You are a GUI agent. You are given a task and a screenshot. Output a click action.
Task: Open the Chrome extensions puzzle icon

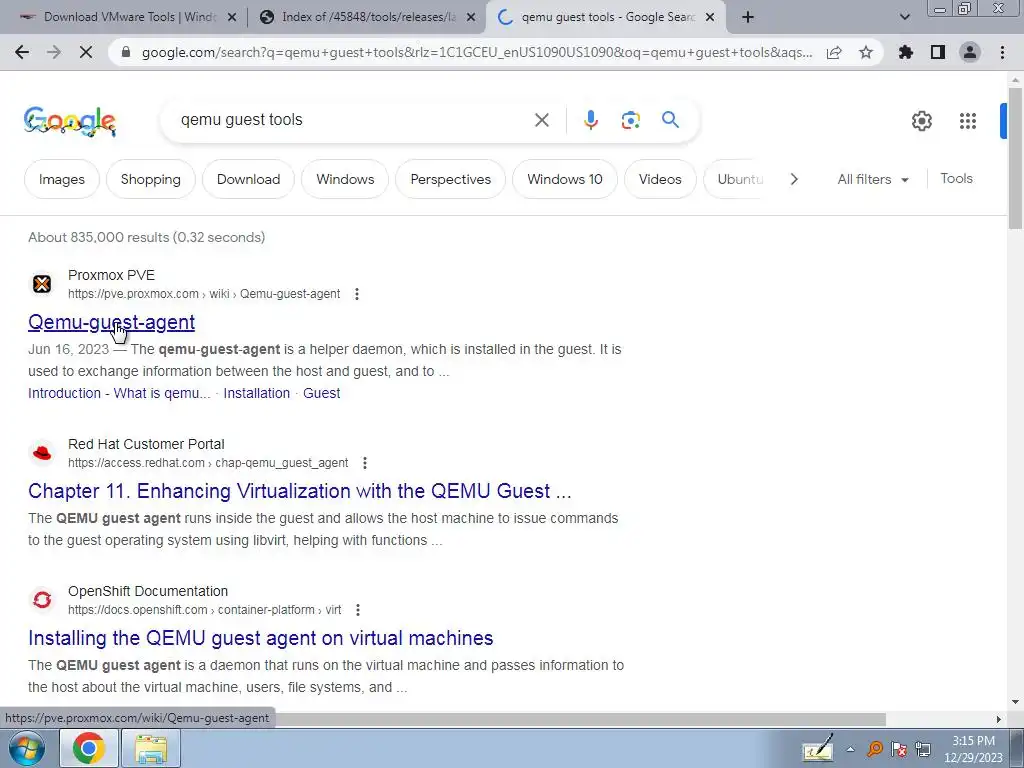click(906, 52)
